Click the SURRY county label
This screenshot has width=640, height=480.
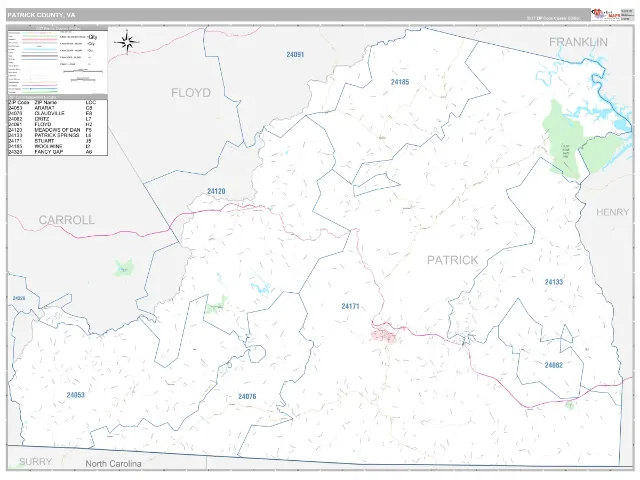36,462
